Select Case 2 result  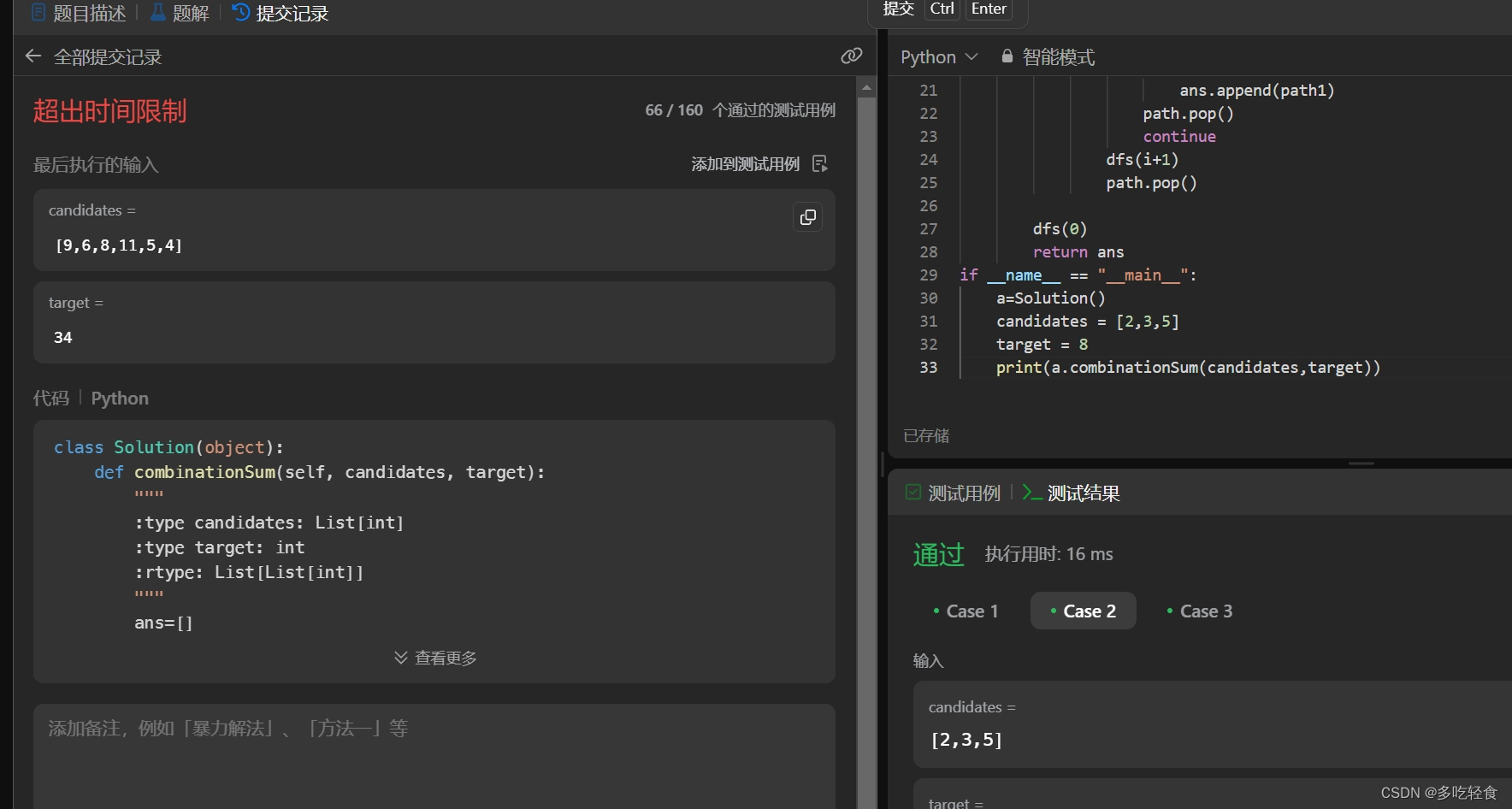[1083, 611]
